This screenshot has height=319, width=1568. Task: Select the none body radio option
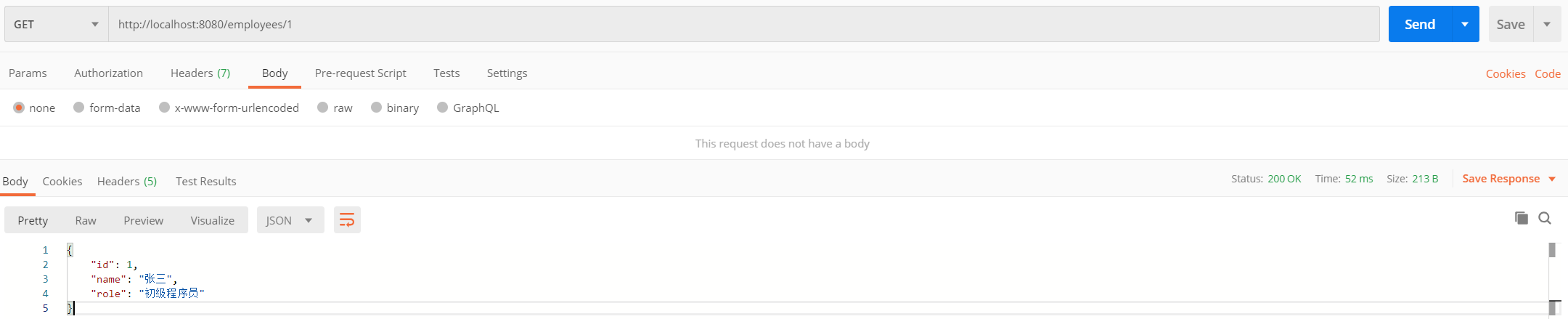(19, 108)
